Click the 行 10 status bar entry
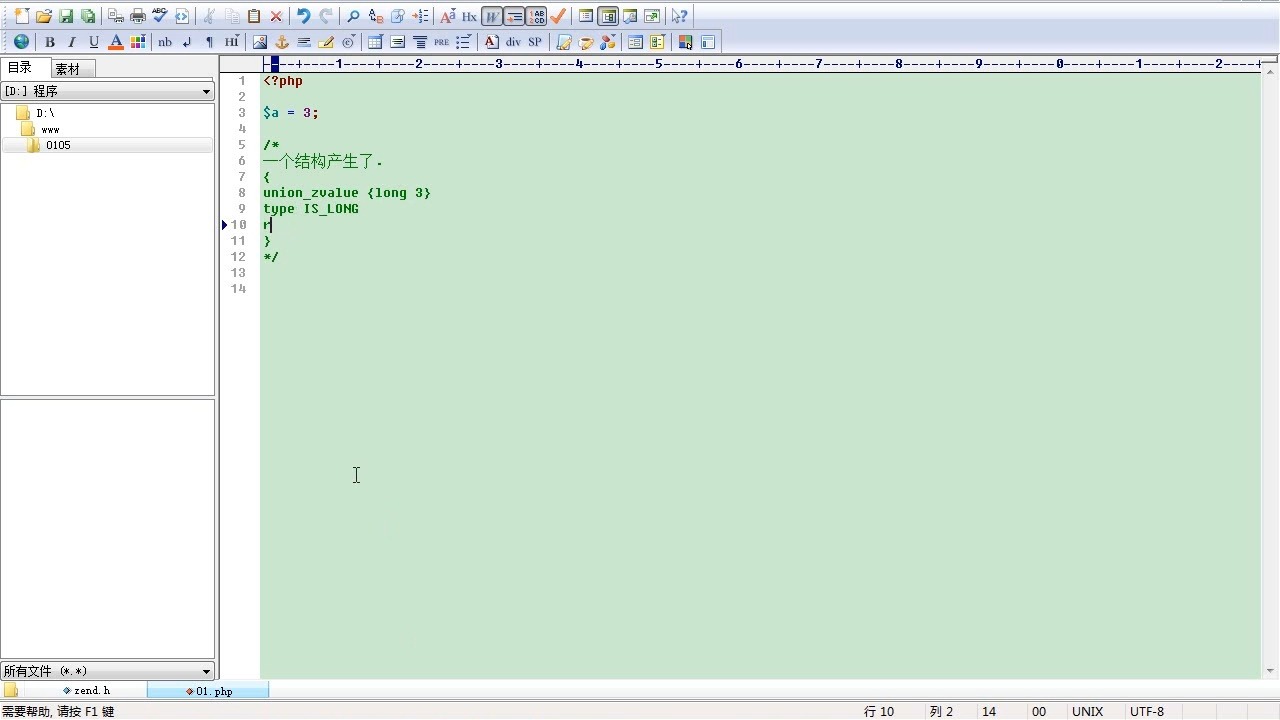 pyautogui.click(x=879, y=711)
